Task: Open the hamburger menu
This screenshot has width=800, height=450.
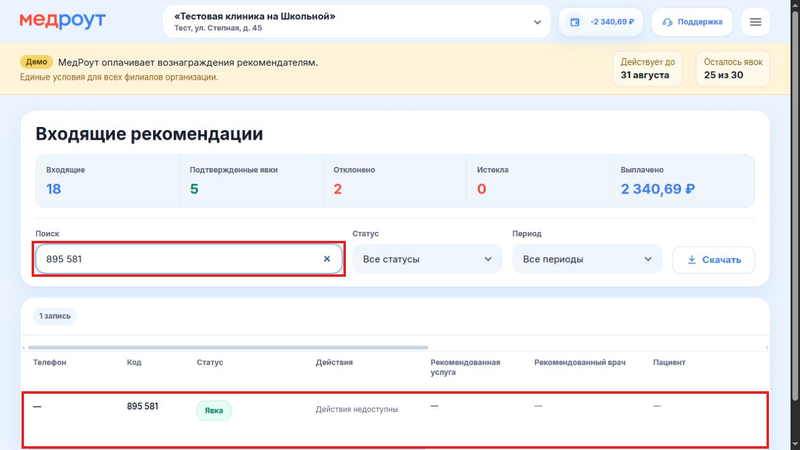Action: 755,22
